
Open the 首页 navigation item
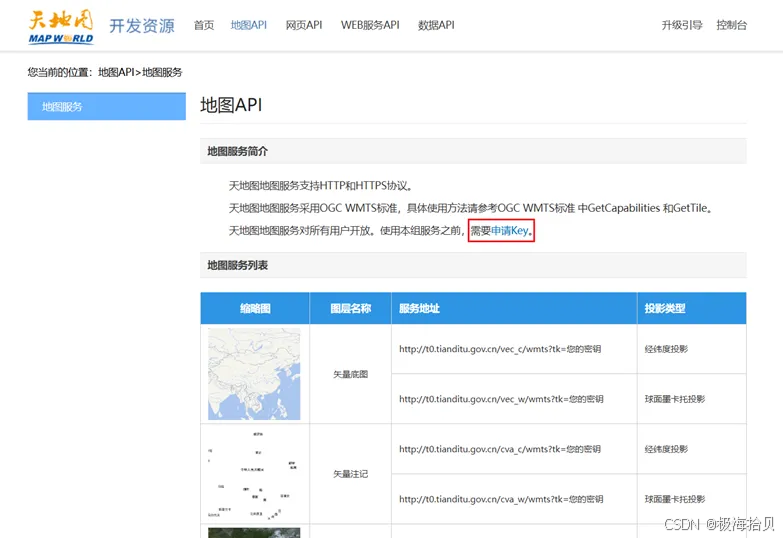click(x=204, y=25)
